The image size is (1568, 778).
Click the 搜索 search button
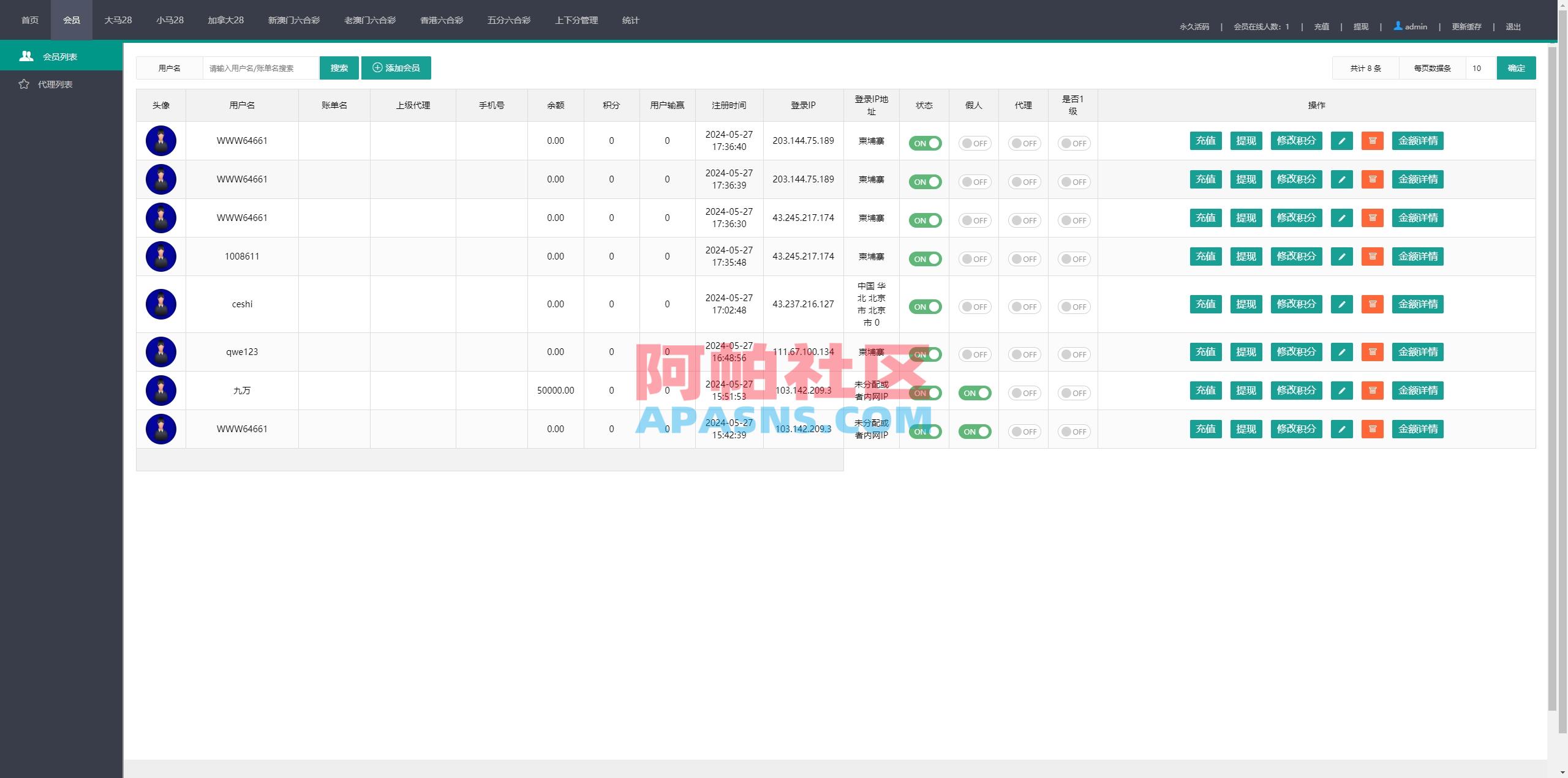(339, 67)
